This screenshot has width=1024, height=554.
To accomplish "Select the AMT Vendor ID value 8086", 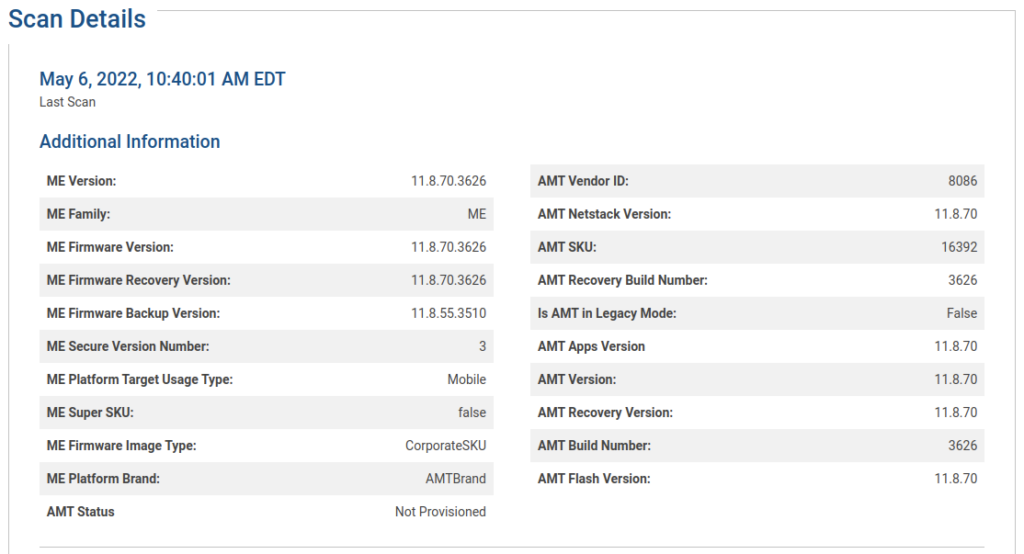I will (963, 181).
